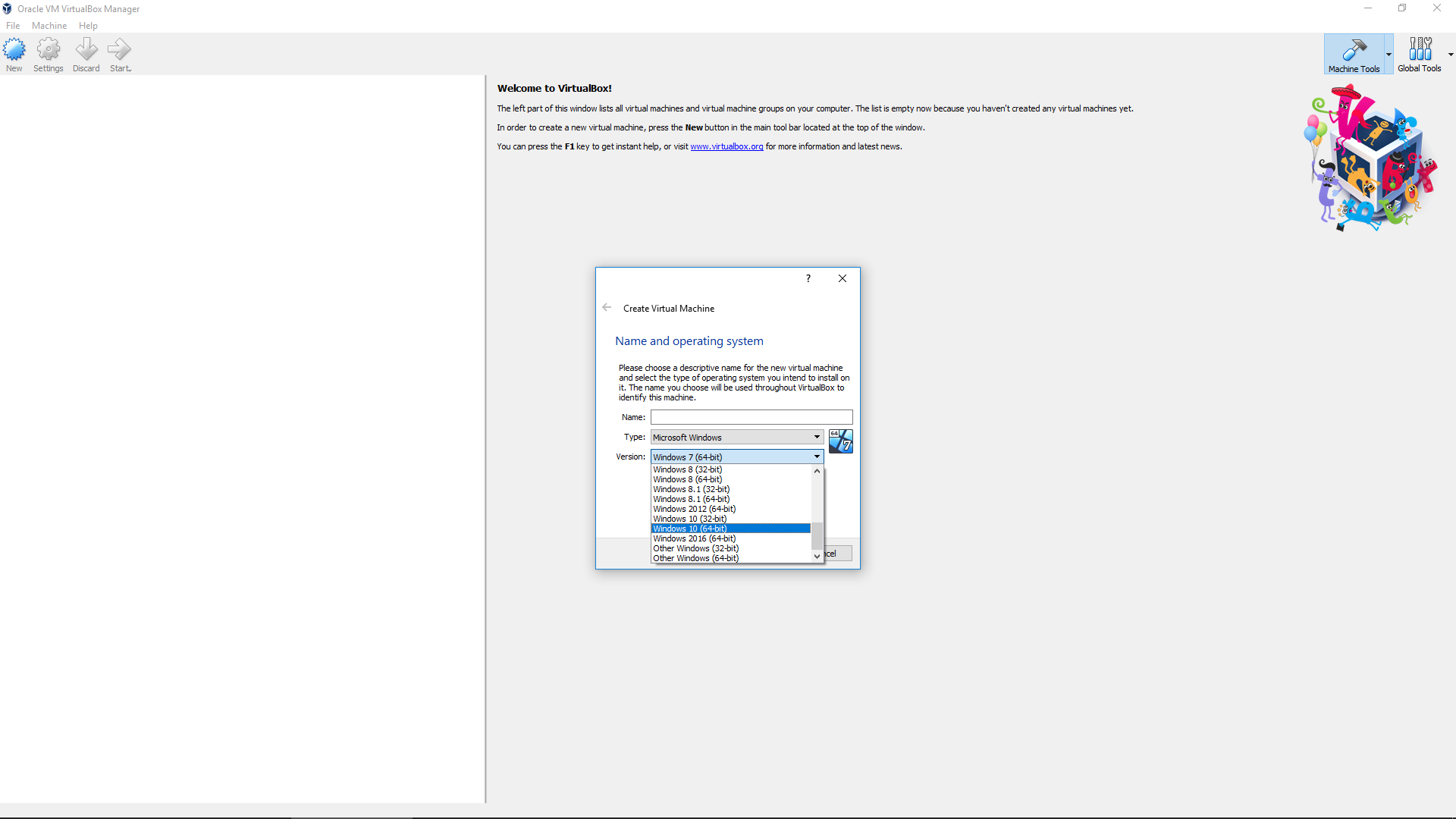This screenshot has height=819, width=1456.
Task: Select highlighted Windows 10 (64-bit) entry
Action: 731,529
